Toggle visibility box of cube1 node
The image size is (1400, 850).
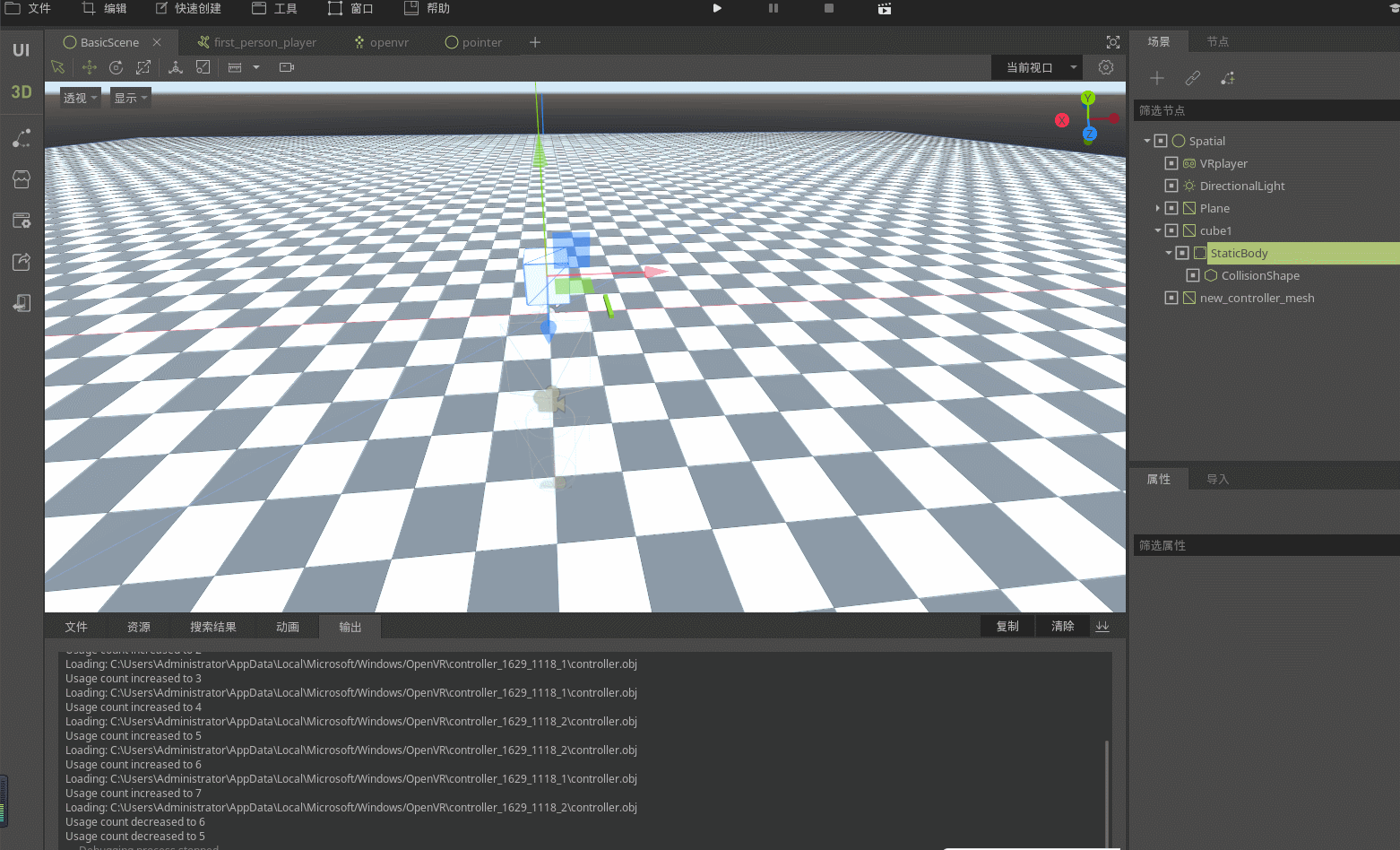click(1171, 230)
